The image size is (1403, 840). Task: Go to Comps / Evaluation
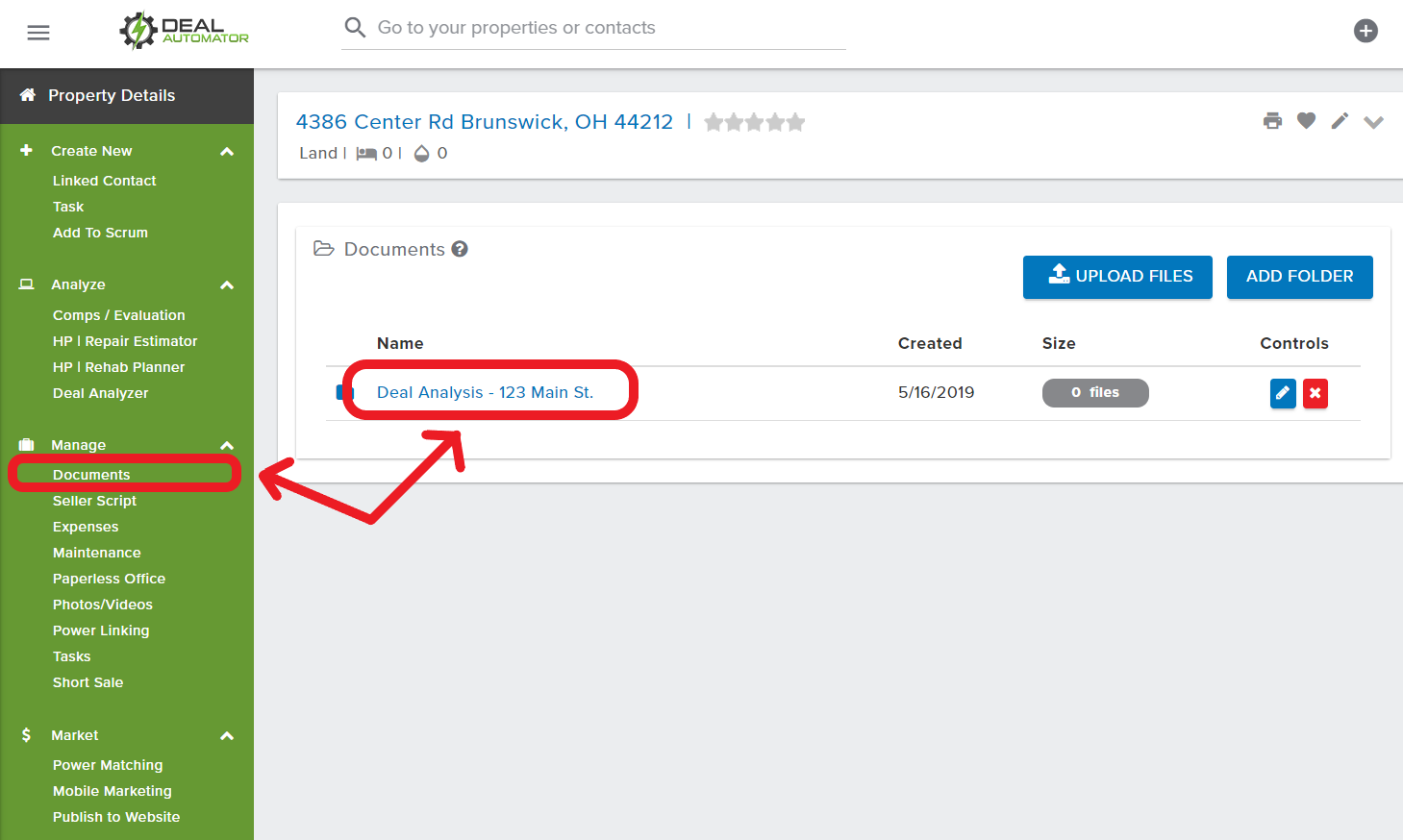coord(118,315)
